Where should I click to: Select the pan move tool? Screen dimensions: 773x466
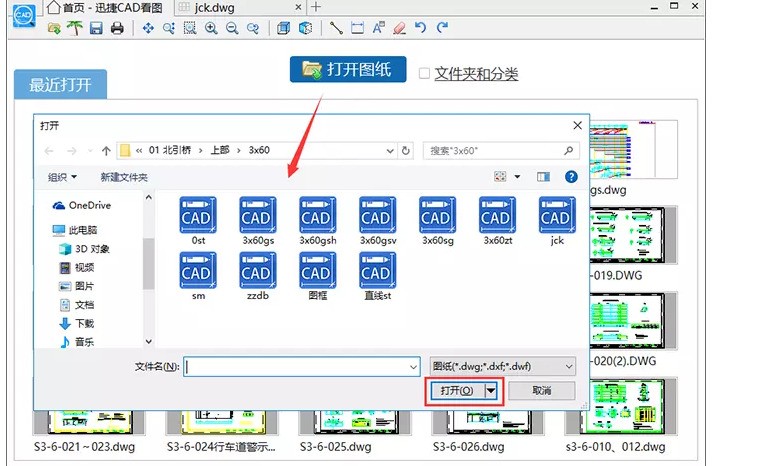[148, 28]
